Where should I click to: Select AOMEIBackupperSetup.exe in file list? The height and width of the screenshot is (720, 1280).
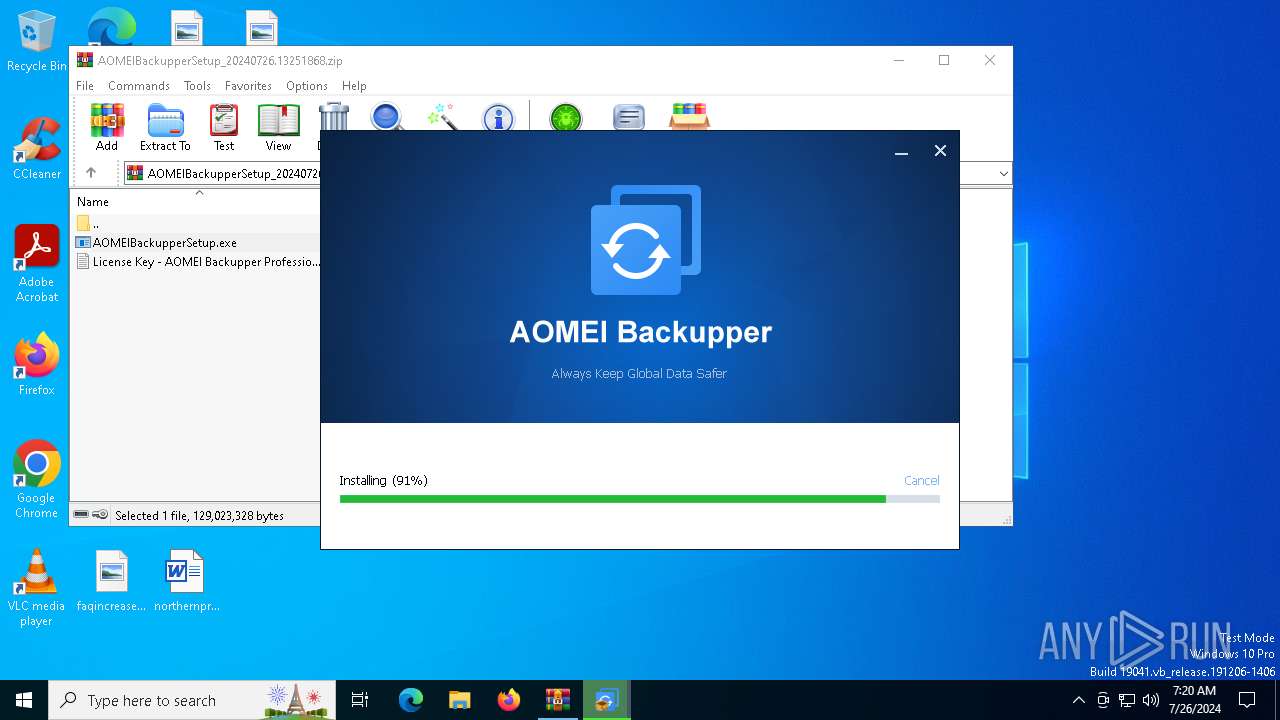[x=165, y=243]
